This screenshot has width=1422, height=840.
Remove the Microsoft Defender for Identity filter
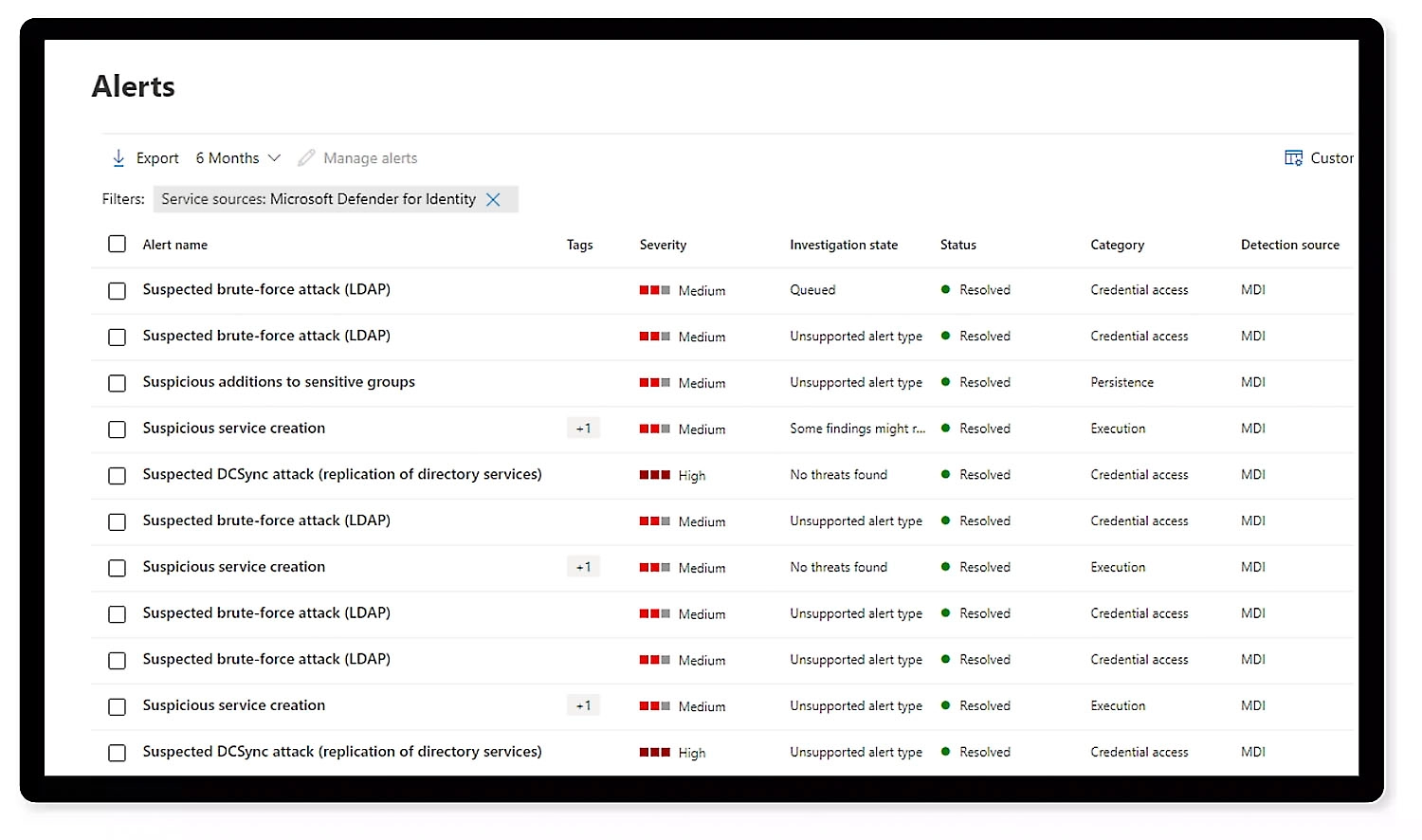[x=493, y=199]
